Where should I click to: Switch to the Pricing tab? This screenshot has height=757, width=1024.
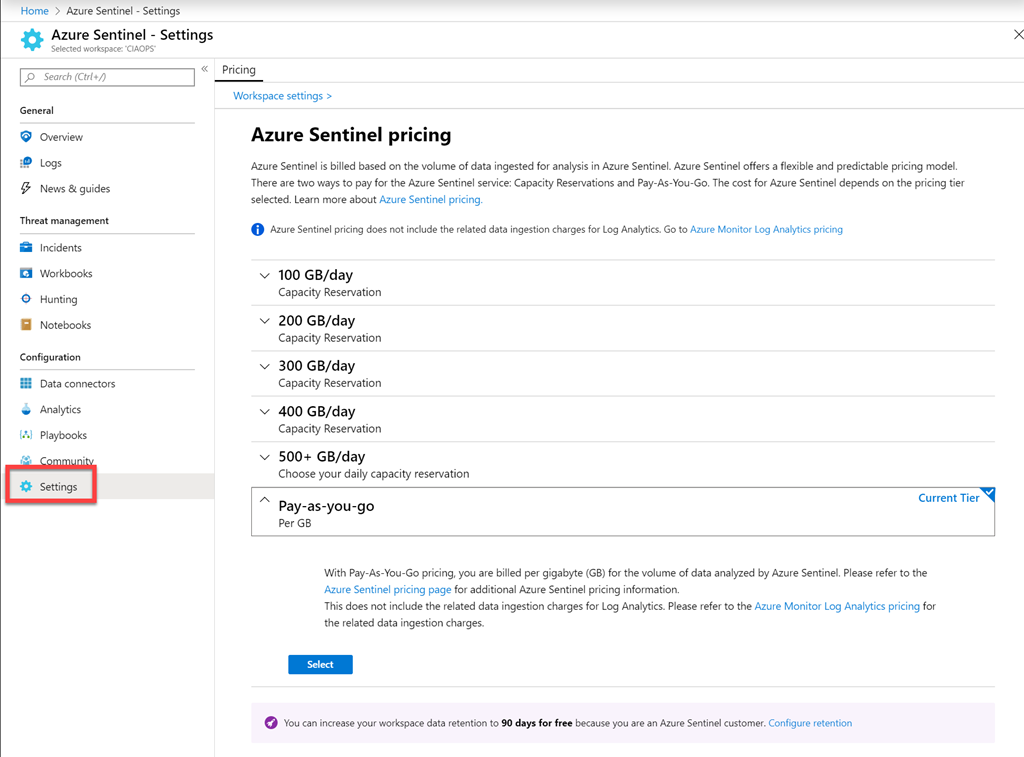239,70
